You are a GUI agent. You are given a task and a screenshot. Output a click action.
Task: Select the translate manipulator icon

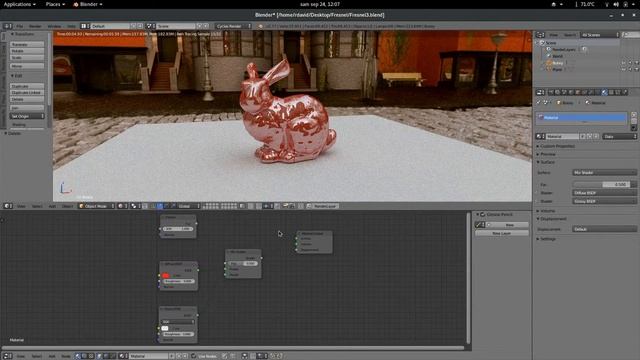coord(160,206)
